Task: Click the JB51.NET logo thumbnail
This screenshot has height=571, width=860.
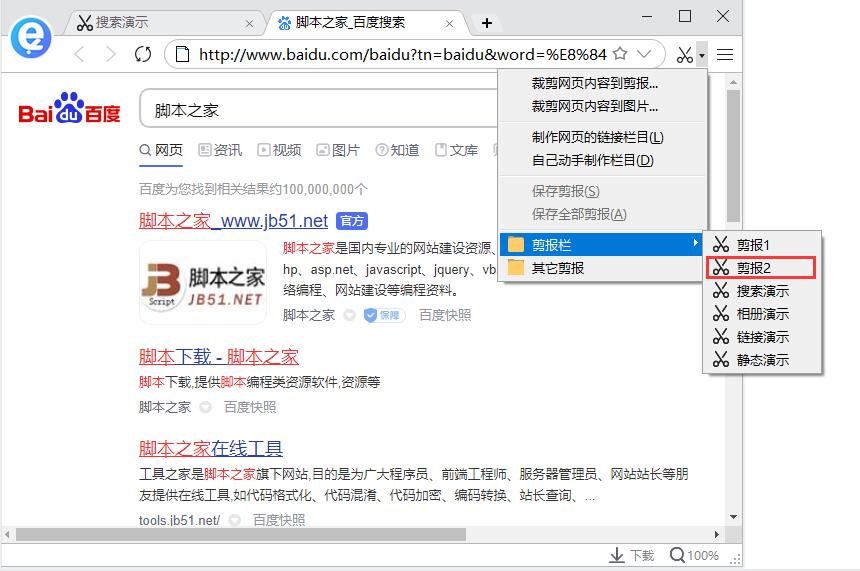Action: (x=203, y=282)
